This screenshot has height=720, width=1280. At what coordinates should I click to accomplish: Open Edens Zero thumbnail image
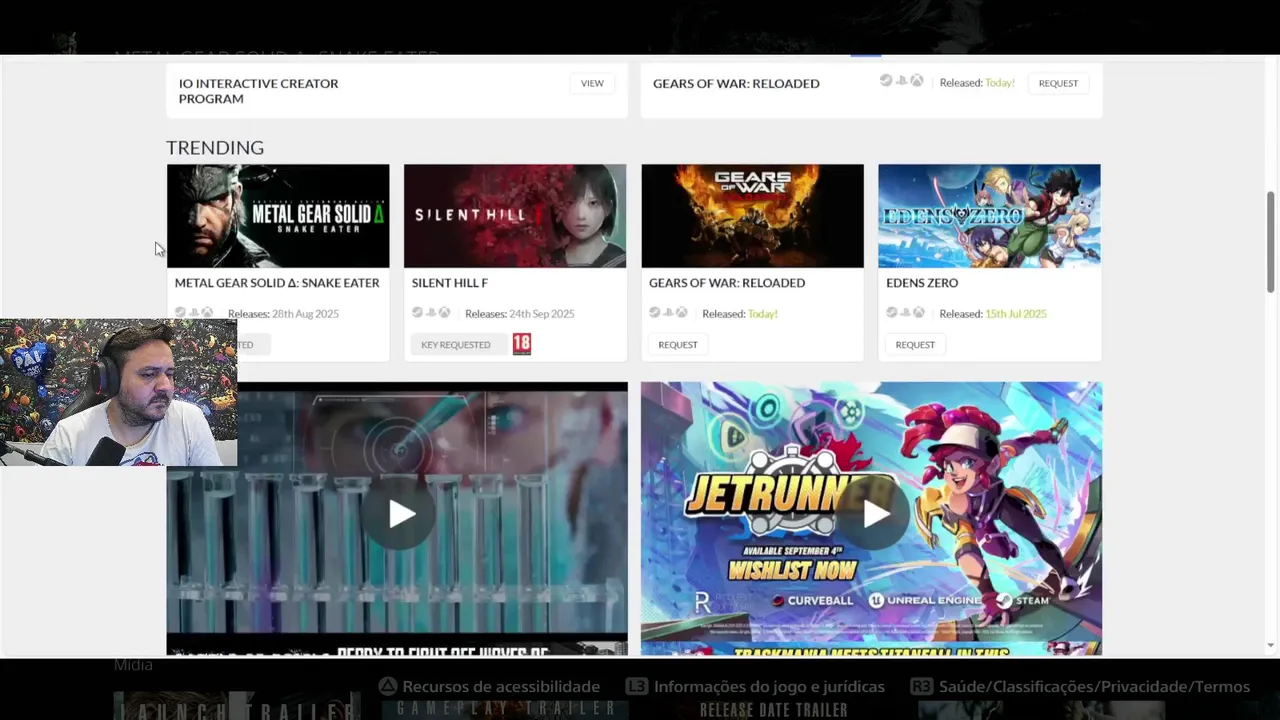coord(989,216)
